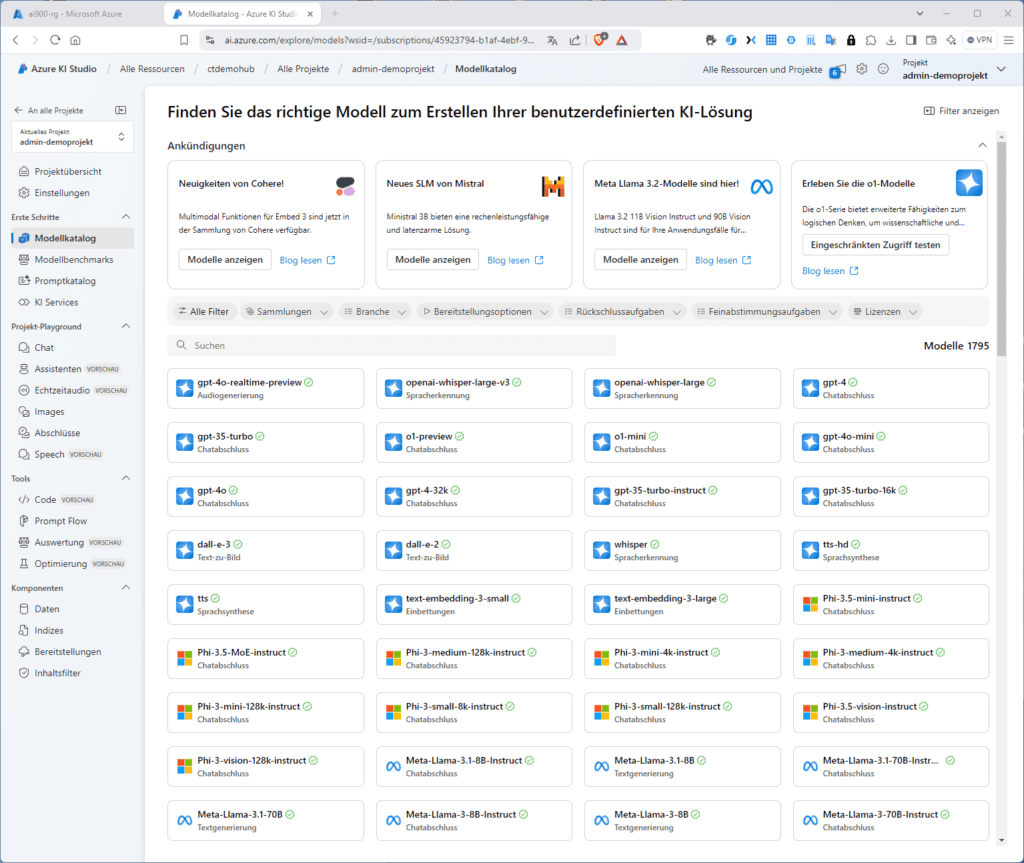
Task: Select Modellkatalog in sidebar
Action: click(x=73, y=238)
